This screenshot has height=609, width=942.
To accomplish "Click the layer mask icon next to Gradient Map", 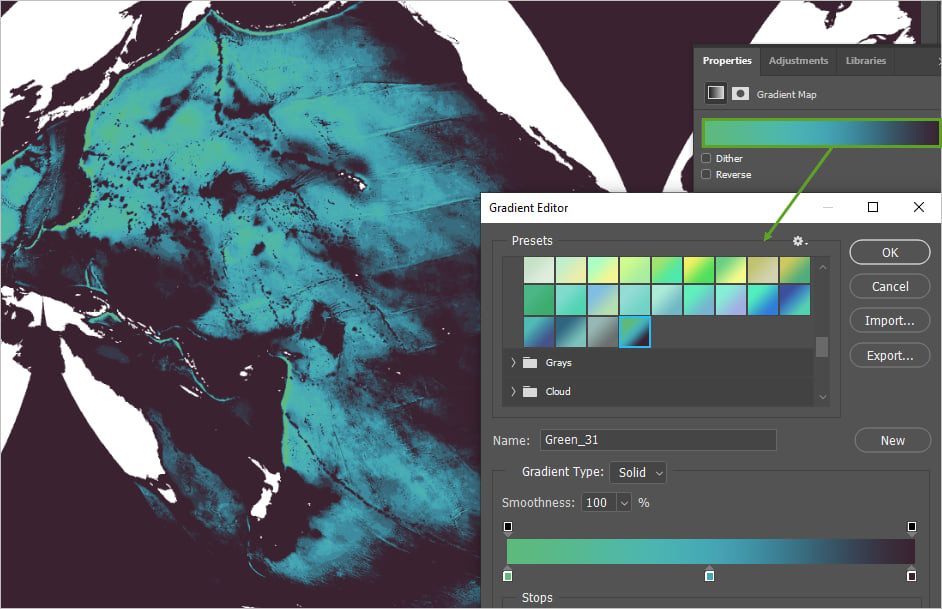I will pyautogui.click(x=739, y=92).
